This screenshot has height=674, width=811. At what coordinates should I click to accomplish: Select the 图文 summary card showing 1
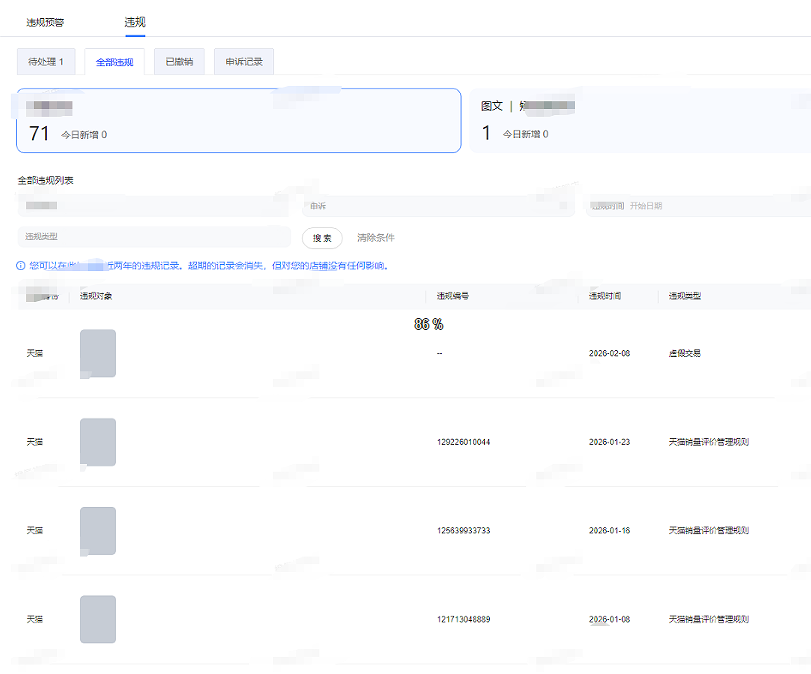tap(640, 121)
